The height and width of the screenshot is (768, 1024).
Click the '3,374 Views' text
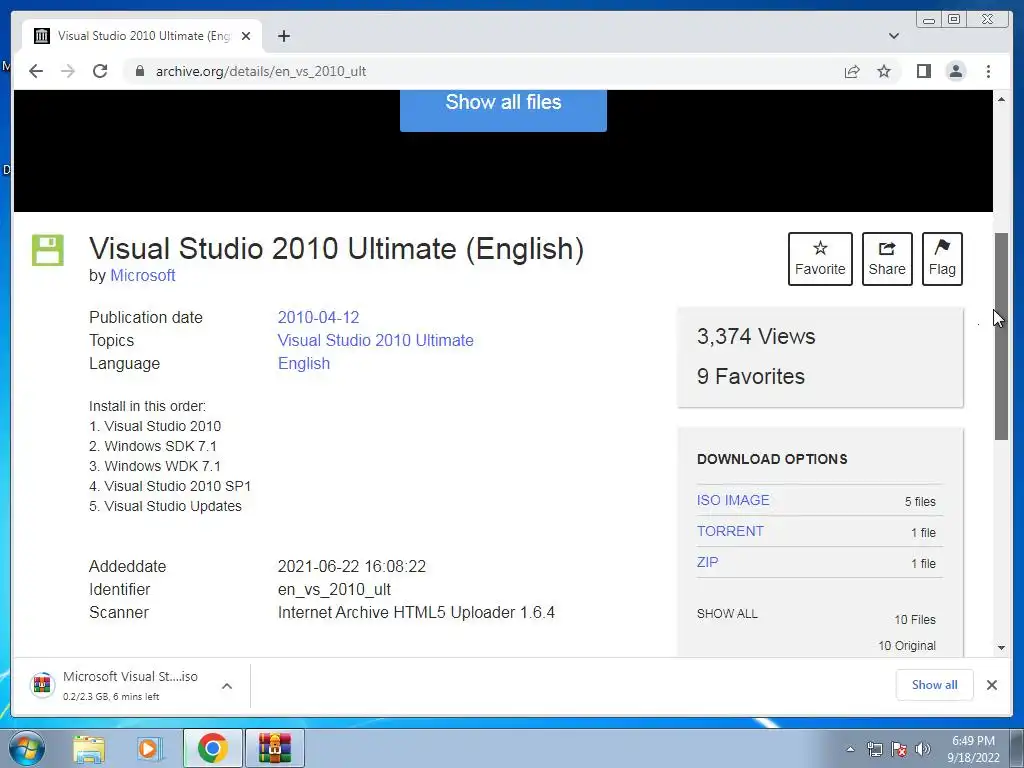coord(756,336)
